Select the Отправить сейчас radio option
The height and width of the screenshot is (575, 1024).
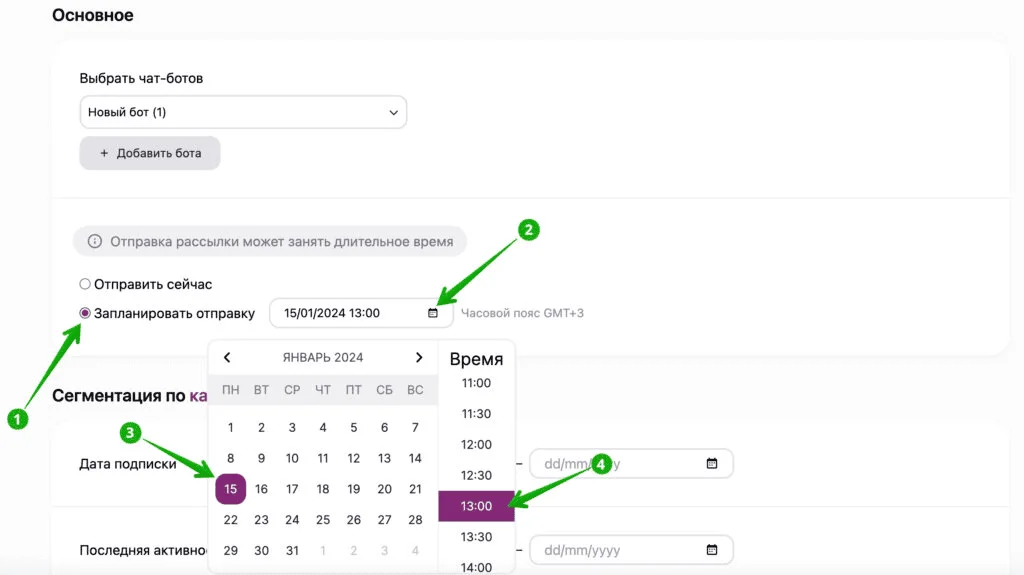[x=85, y=284]
